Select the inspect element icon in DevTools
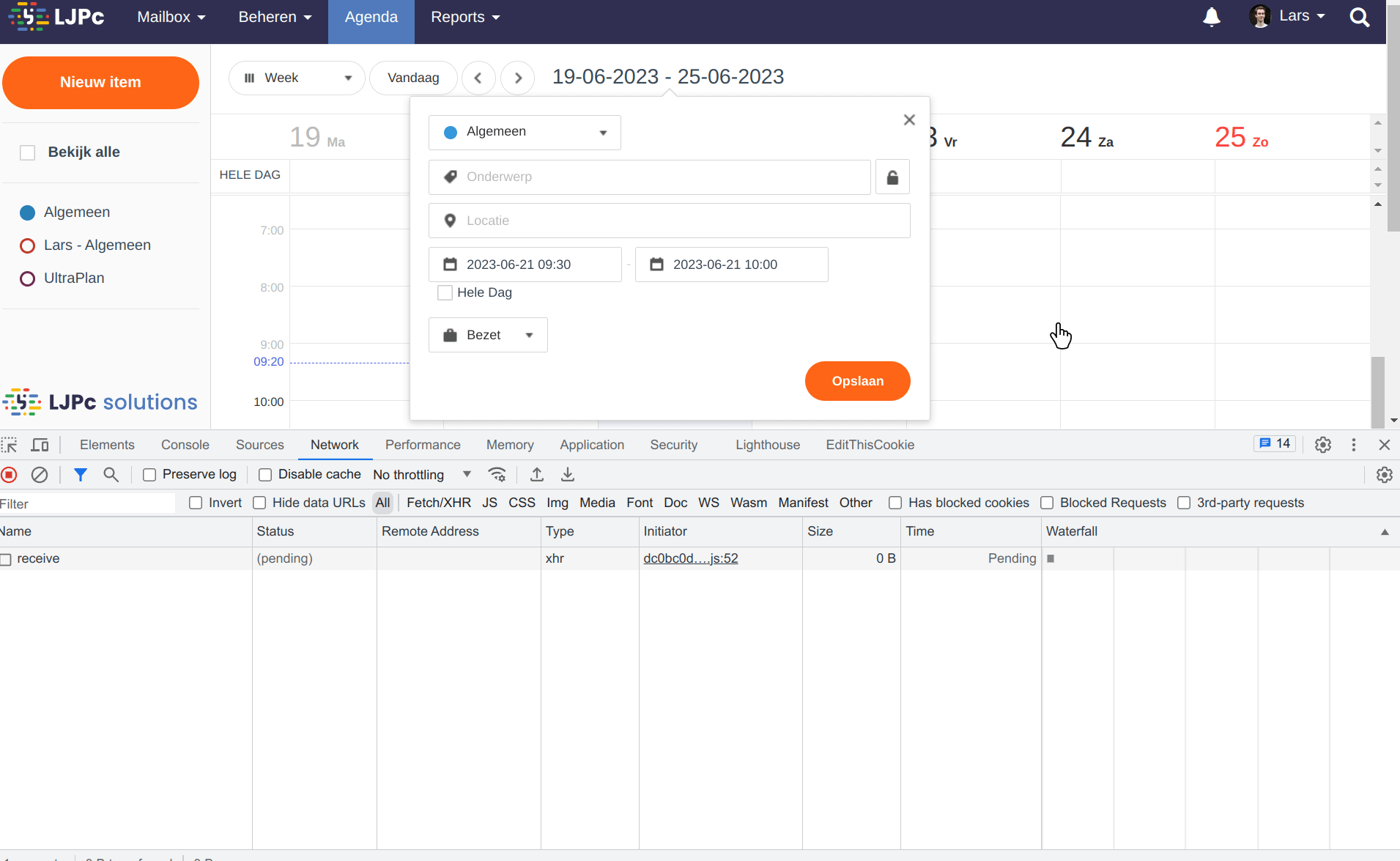Image resolution: width=1400 pixels, height=861 pixels. coord(10,444)
